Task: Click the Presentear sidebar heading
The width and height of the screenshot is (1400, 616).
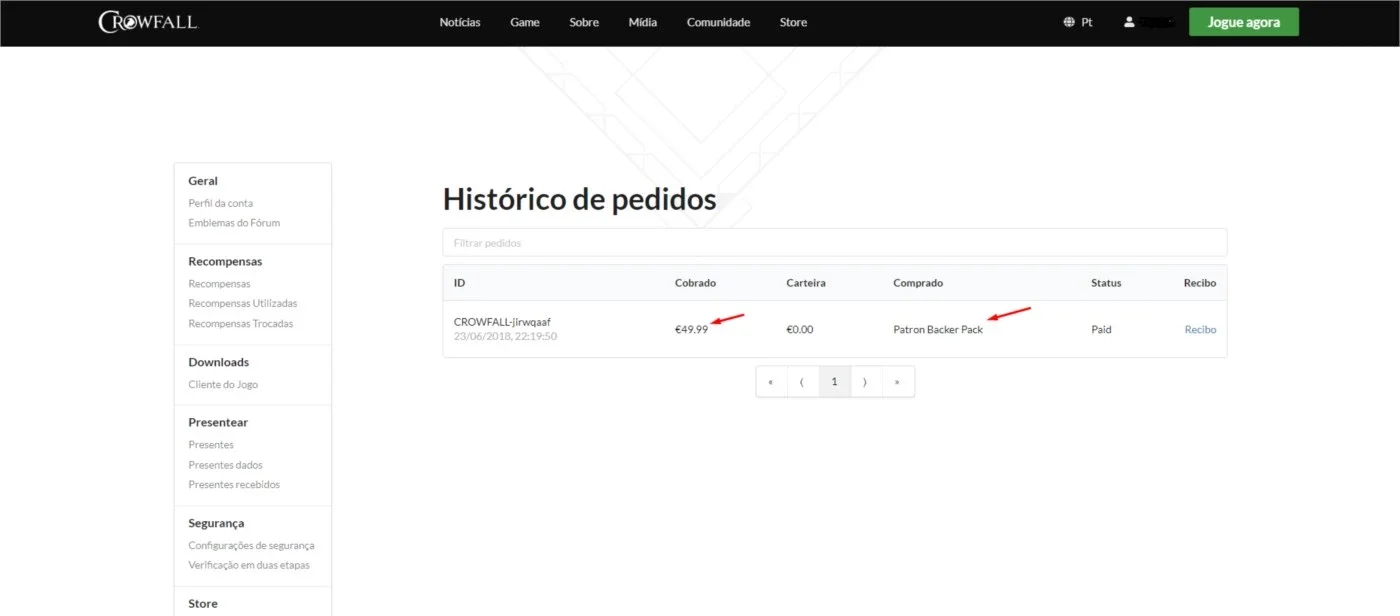Action: [218, 422]
